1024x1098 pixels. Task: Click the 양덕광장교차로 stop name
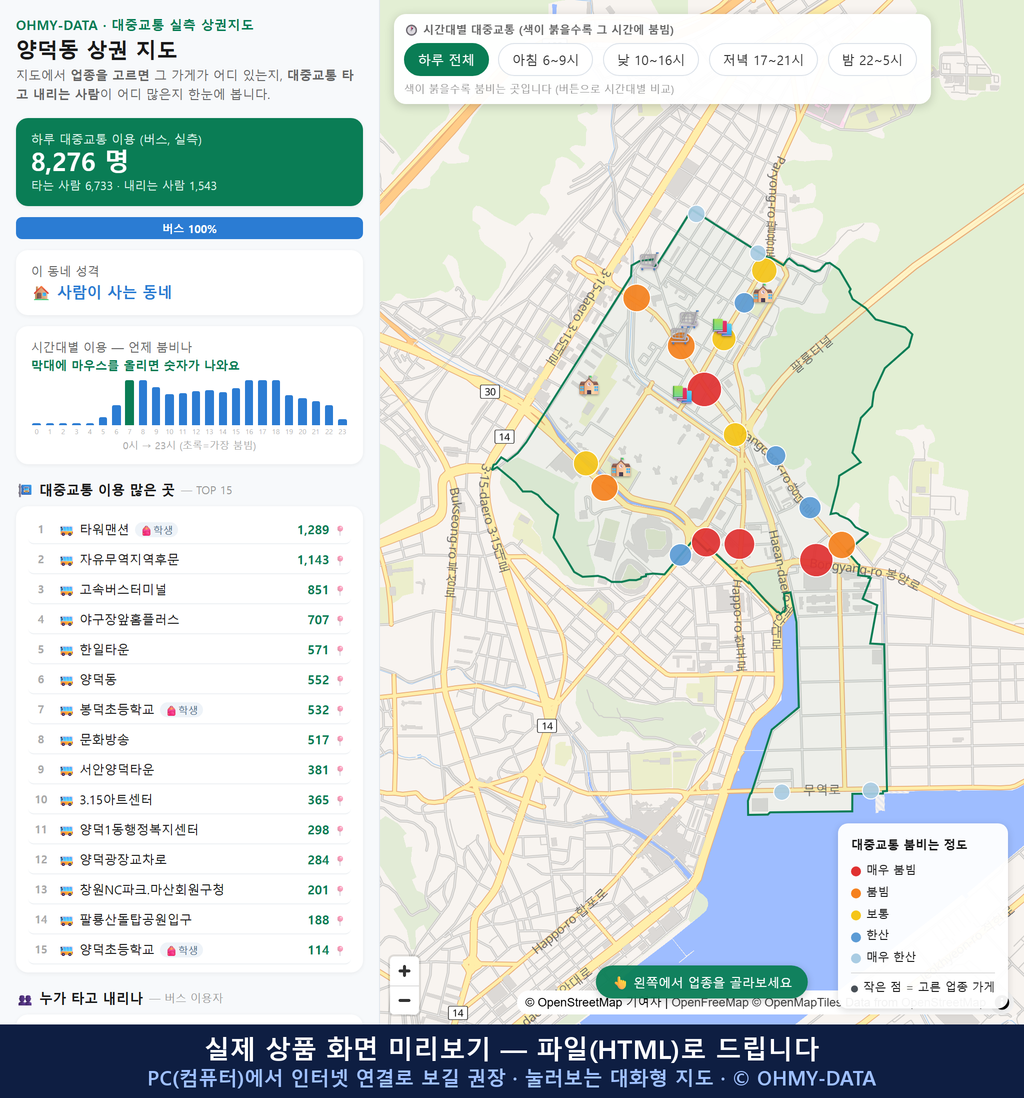[x=123, y=861]
